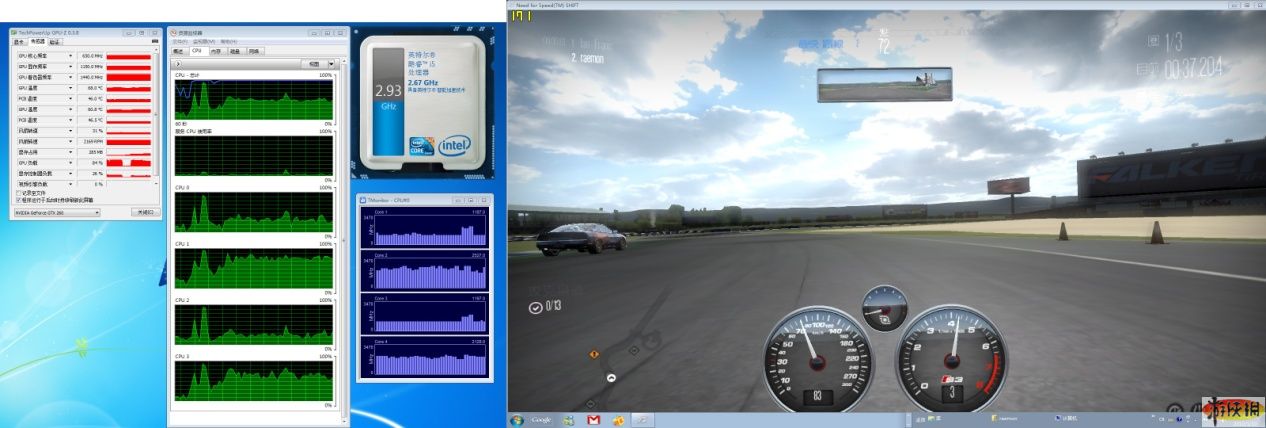
Task: Open the first menu in Resource Monitor's menu bar
Action: pyautogui.click(x=180, y=41)
